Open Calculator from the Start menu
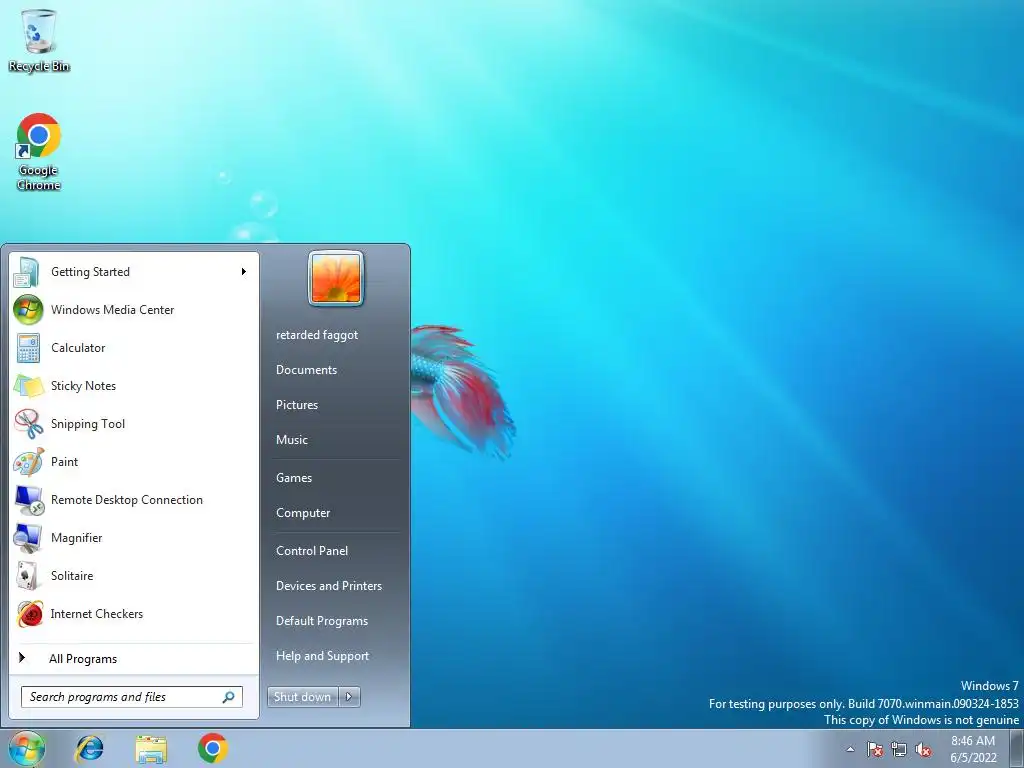1024x768 pixels. pyautogui.click(x=134, y=347)
